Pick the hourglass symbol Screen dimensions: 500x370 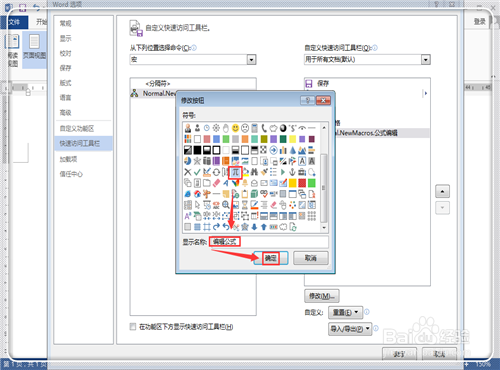[245, 205]
